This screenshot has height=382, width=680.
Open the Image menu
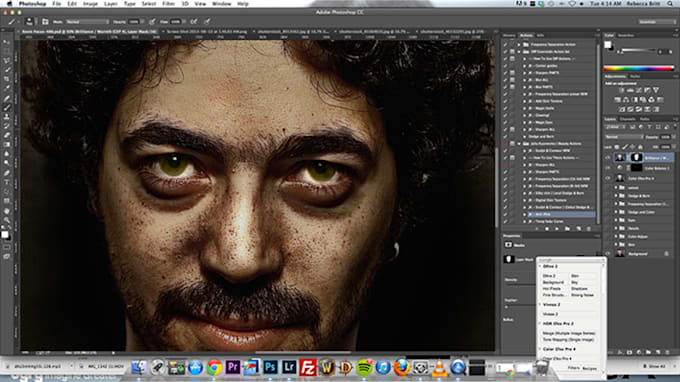tap(90, 3)
